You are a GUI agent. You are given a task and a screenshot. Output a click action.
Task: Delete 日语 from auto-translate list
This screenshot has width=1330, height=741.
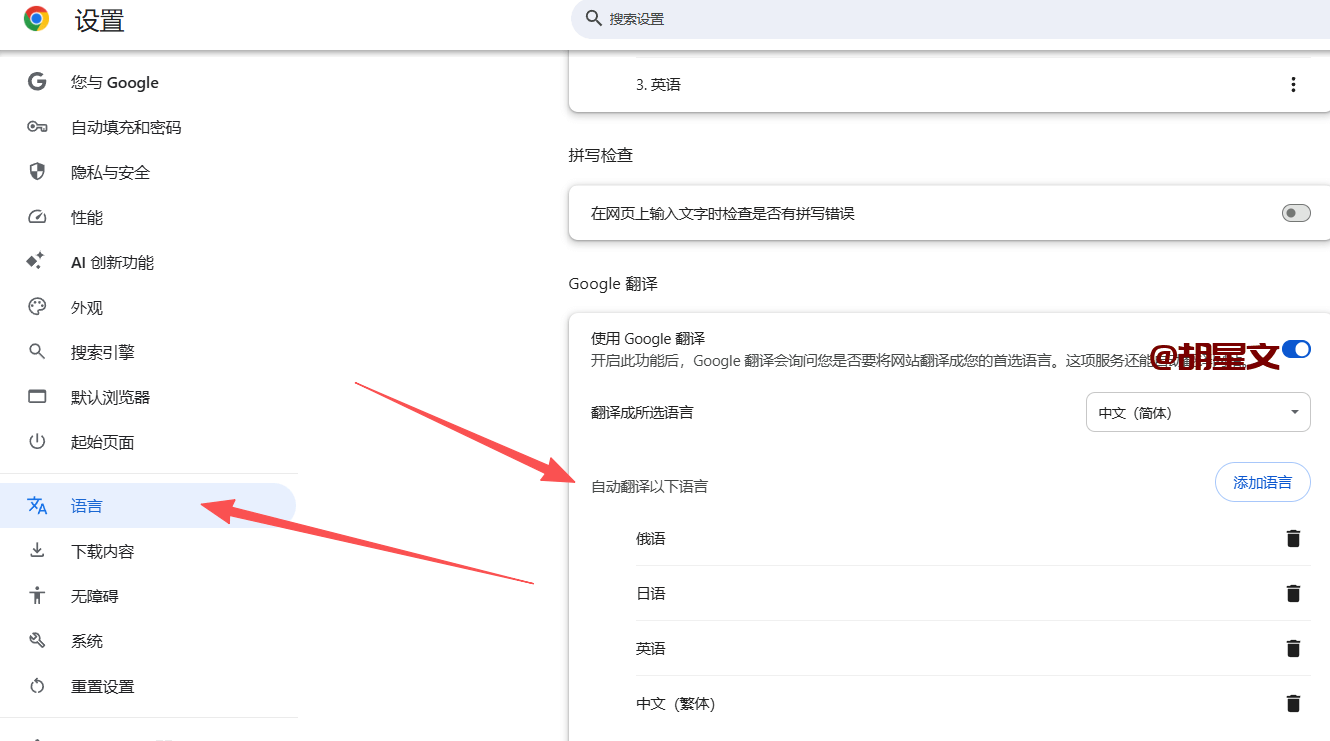tap(1293, 594)
